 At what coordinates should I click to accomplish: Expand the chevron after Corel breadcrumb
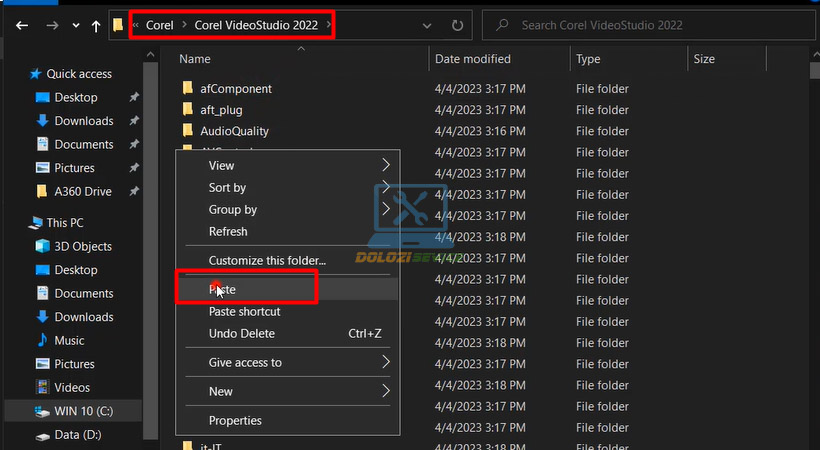[184, 25]
